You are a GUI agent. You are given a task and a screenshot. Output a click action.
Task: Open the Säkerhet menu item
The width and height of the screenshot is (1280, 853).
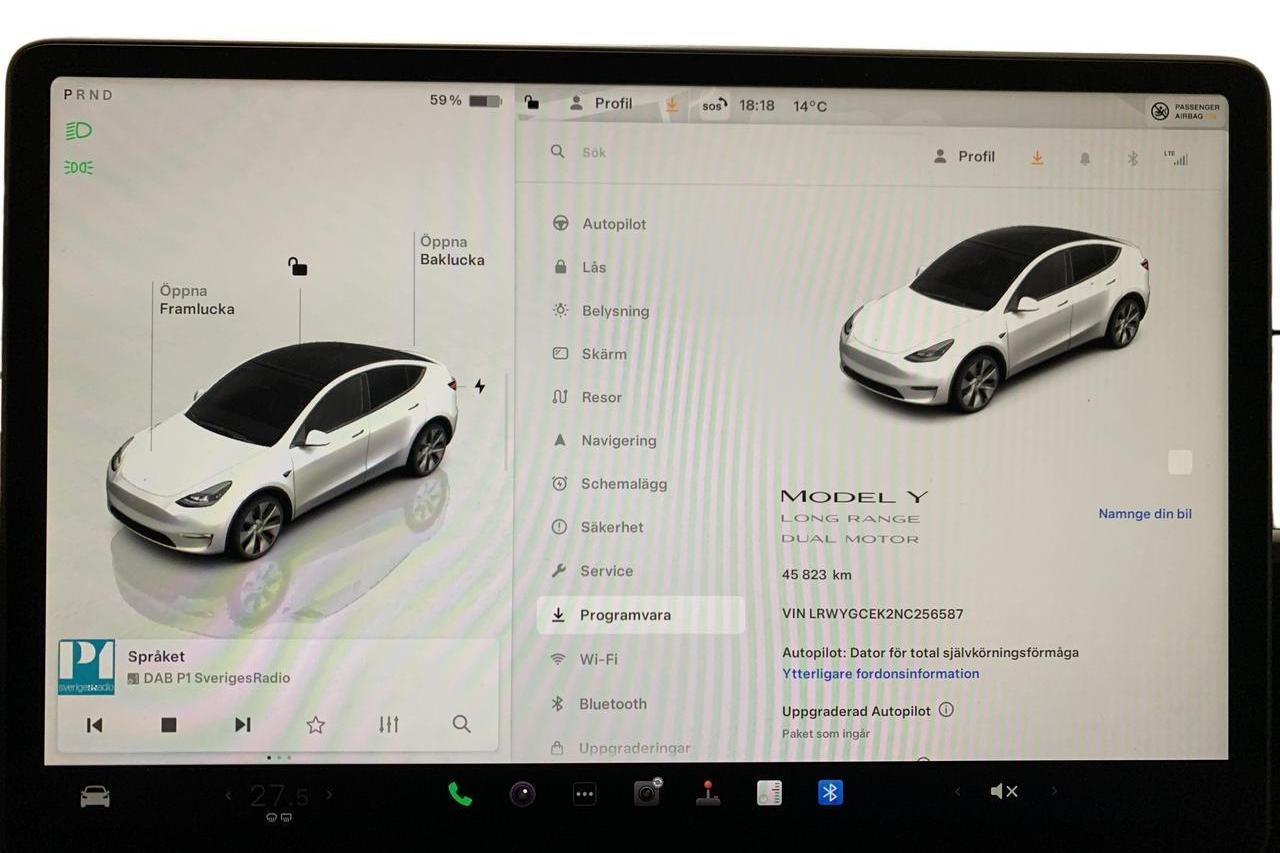[x=597, y=527]
